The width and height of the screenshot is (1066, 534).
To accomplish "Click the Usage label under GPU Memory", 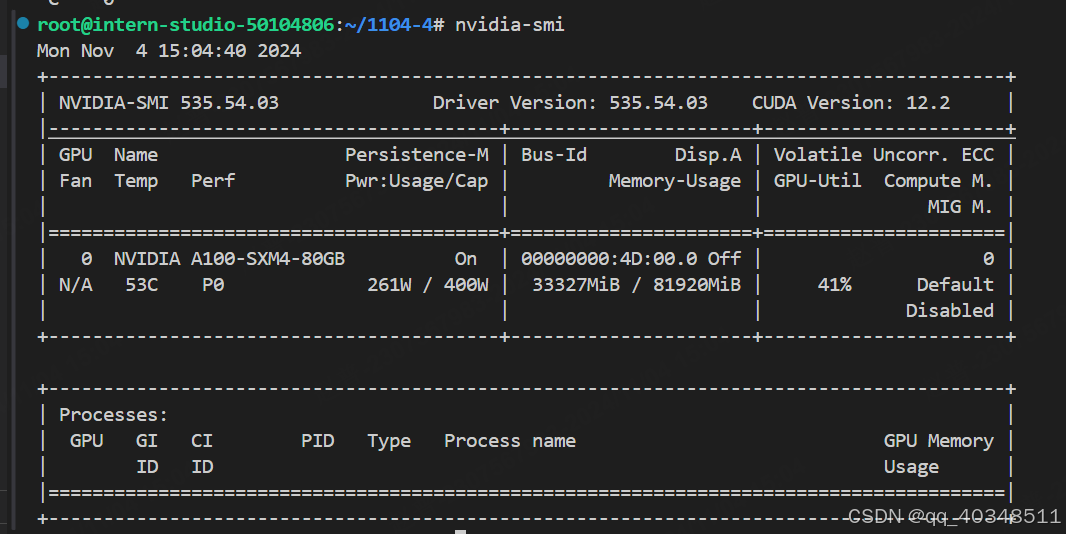I will pos(912,467).
